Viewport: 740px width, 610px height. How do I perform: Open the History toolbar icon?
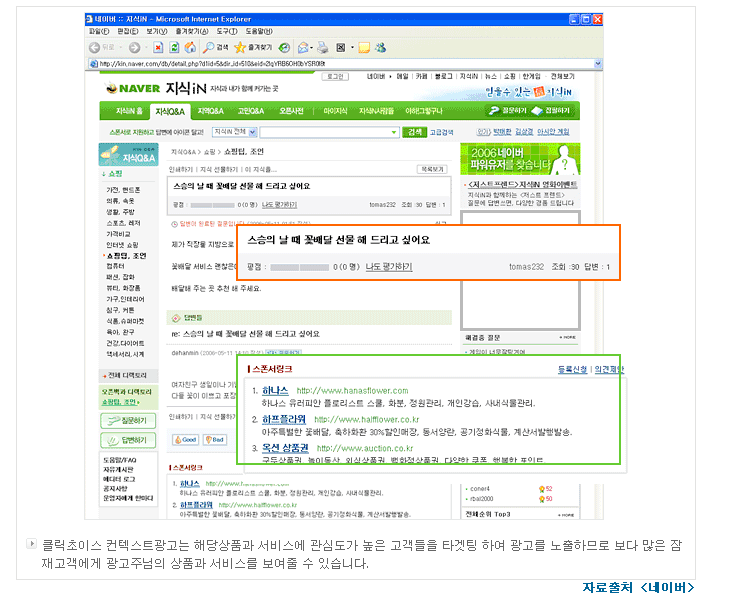pos(284,48)
